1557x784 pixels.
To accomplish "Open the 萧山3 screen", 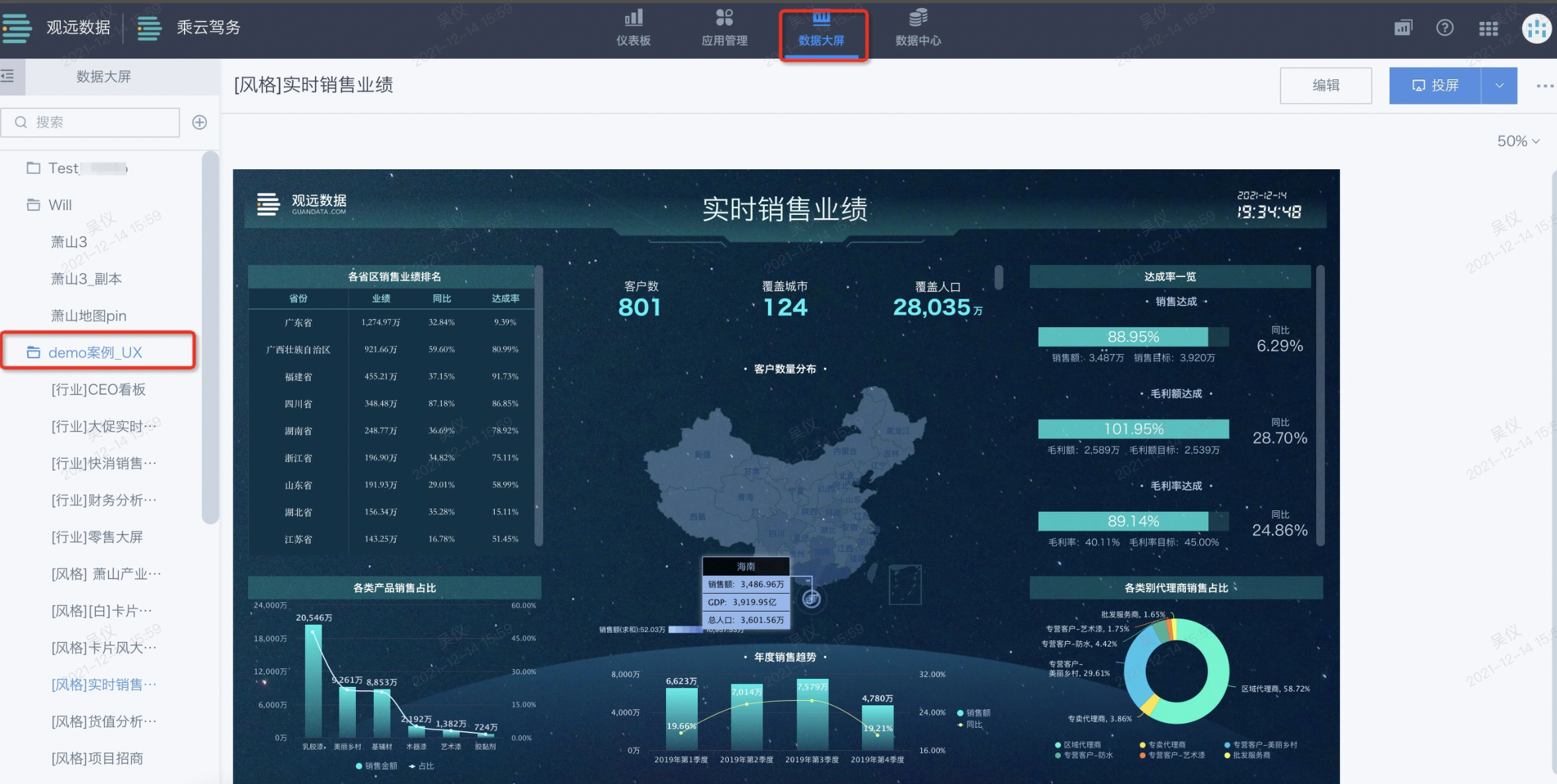I will coord(69,242).
